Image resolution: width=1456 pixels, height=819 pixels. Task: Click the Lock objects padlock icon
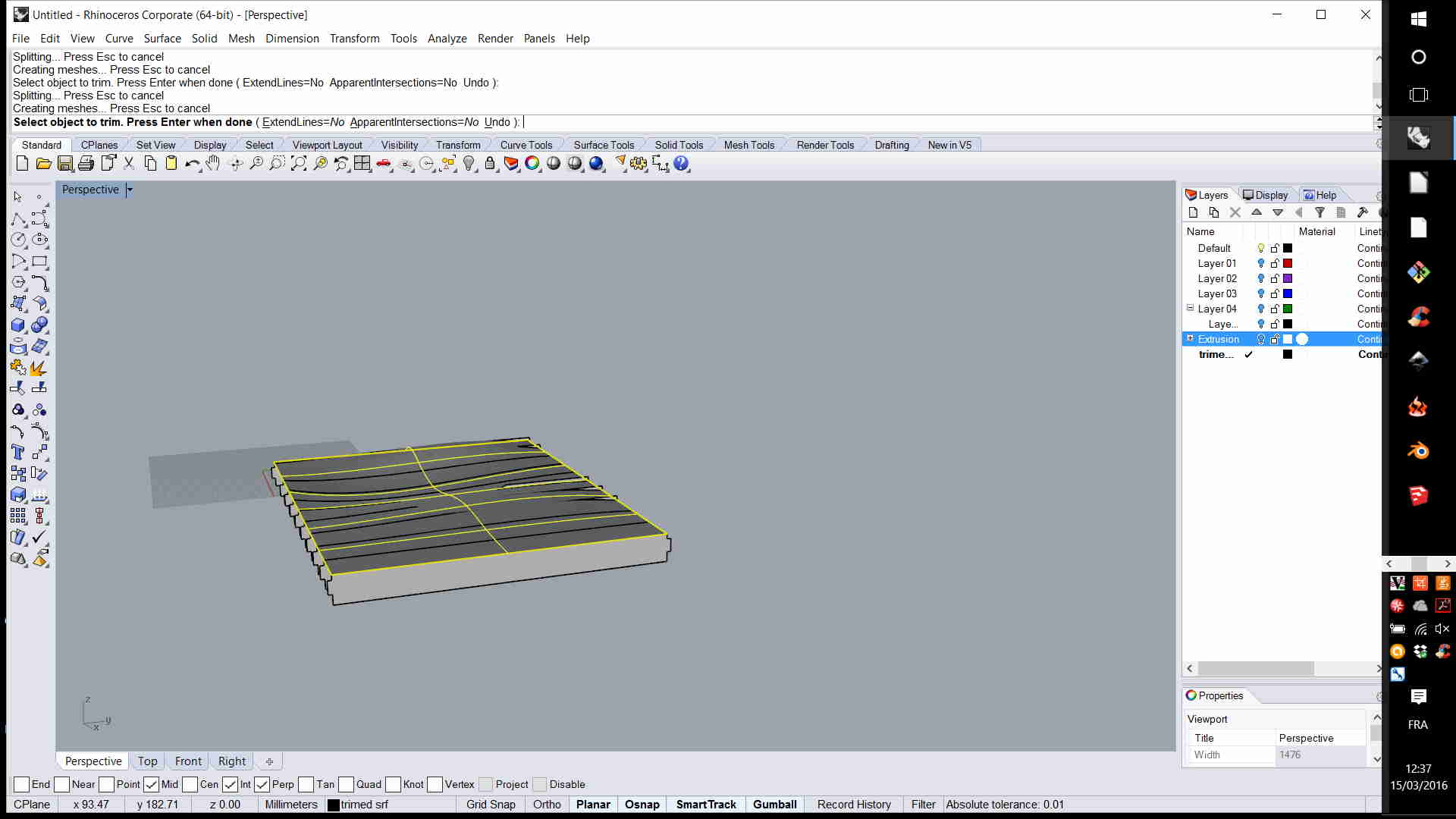pos(490,164)
